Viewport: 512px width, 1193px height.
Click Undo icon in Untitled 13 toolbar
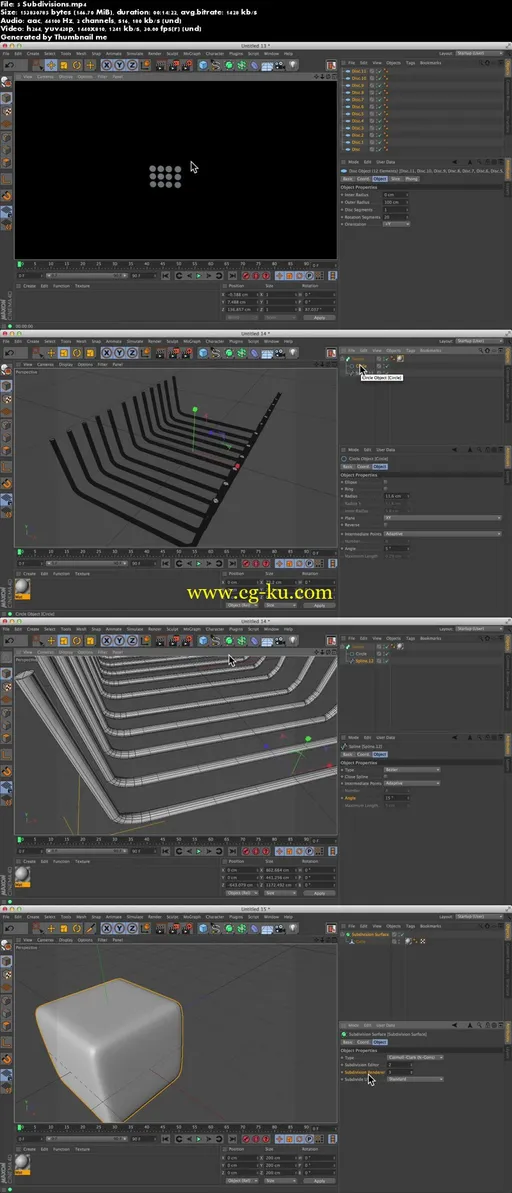11,65
